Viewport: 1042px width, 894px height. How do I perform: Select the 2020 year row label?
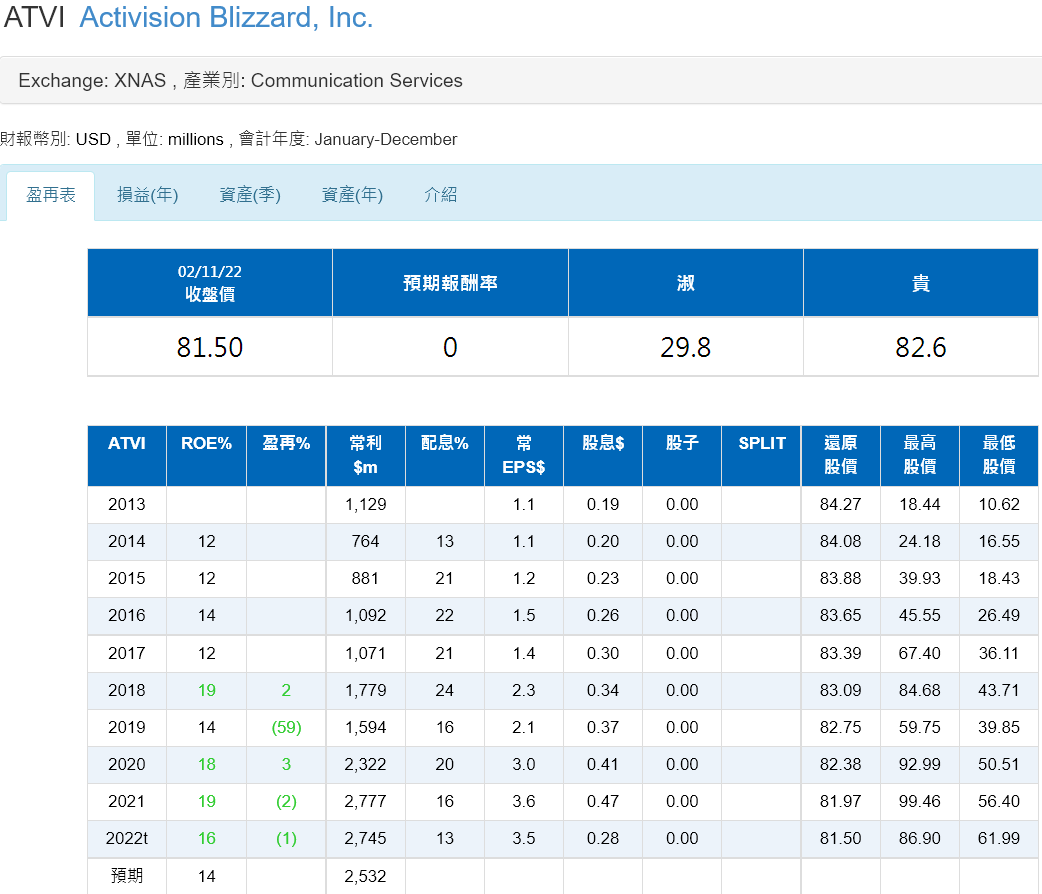point(127,764)
